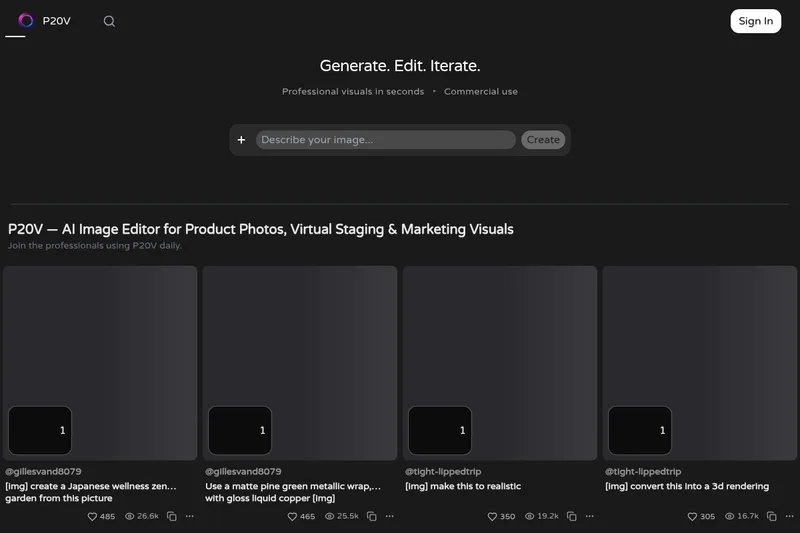
Task: Like the matte pine green metallic wrap post
Action: pyautogui.click(x=292, y=517)
